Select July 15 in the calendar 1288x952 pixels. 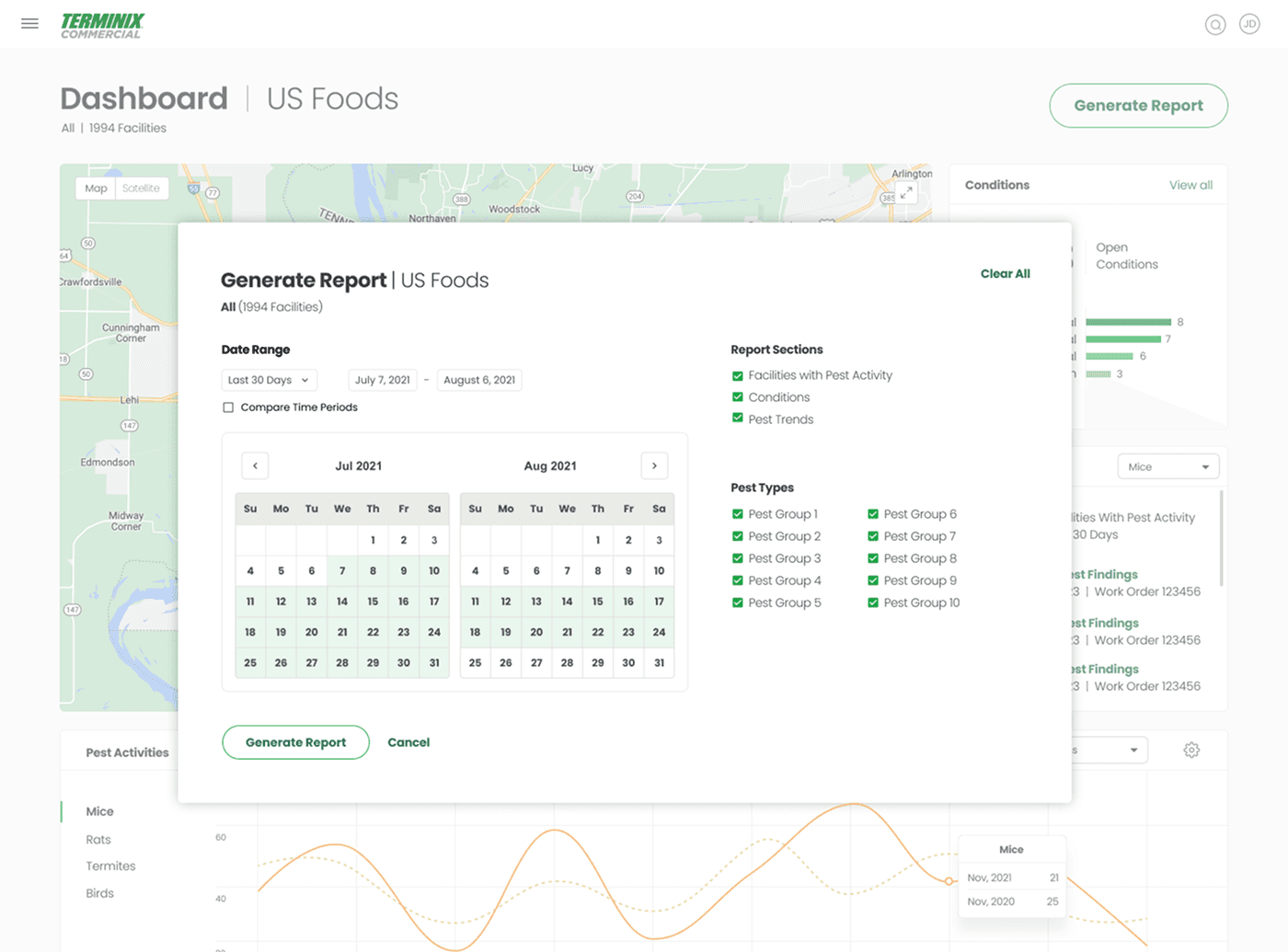coord(373,602)
